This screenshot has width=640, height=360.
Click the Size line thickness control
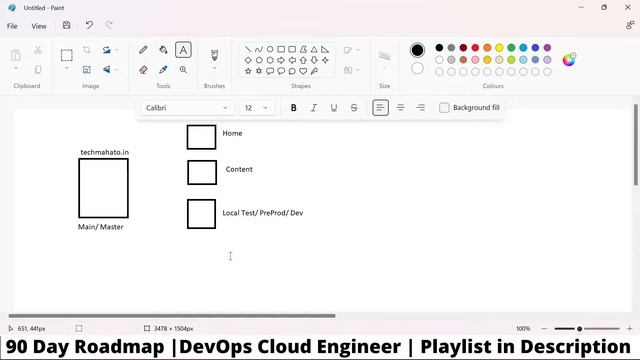click(x=384, y=57)
